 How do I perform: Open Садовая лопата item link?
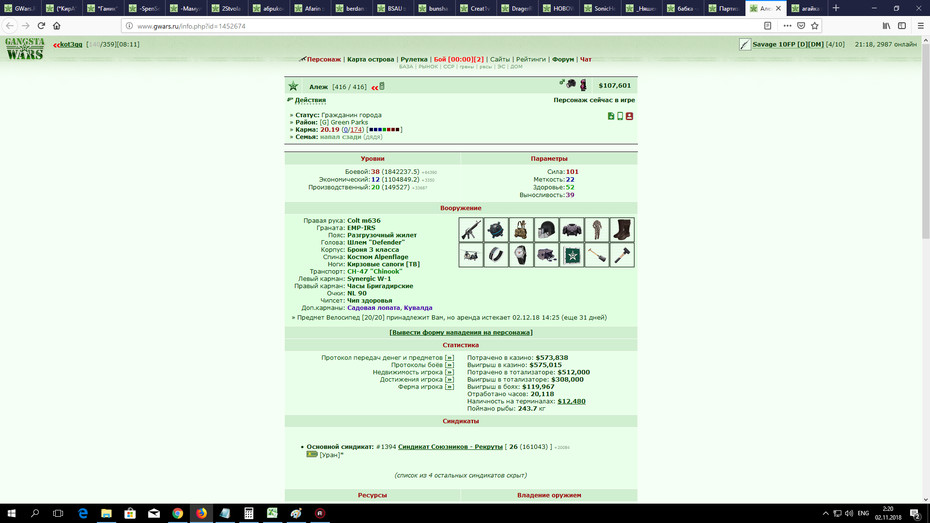point(372,308)
